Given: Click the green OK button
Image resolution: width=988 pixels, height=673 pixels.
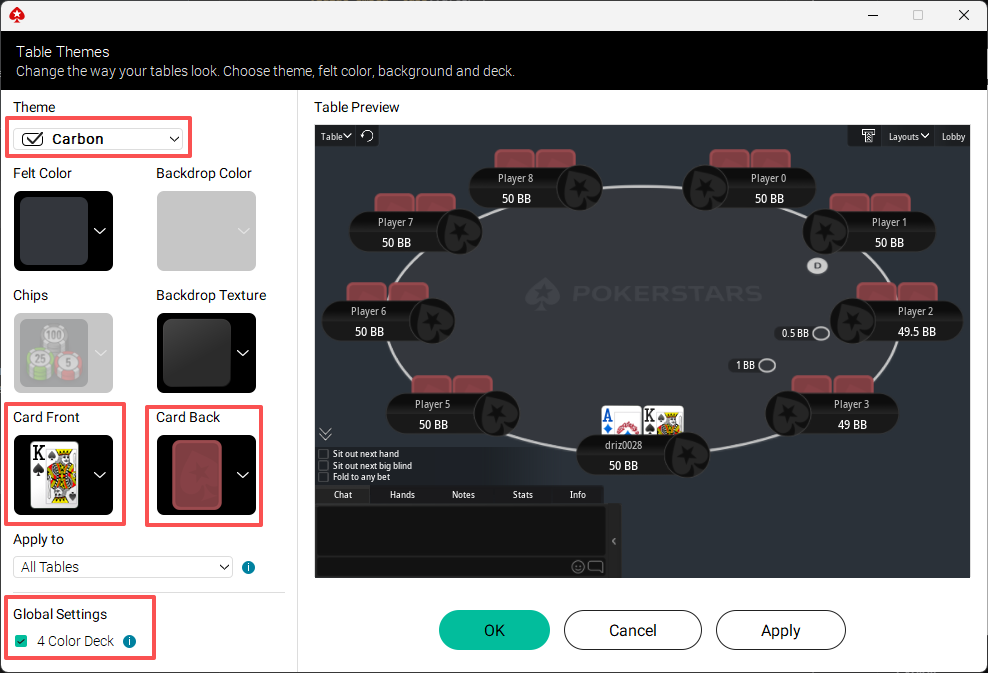Looking at the screenshot, I should pyautogui.click(x=494, y=630).
